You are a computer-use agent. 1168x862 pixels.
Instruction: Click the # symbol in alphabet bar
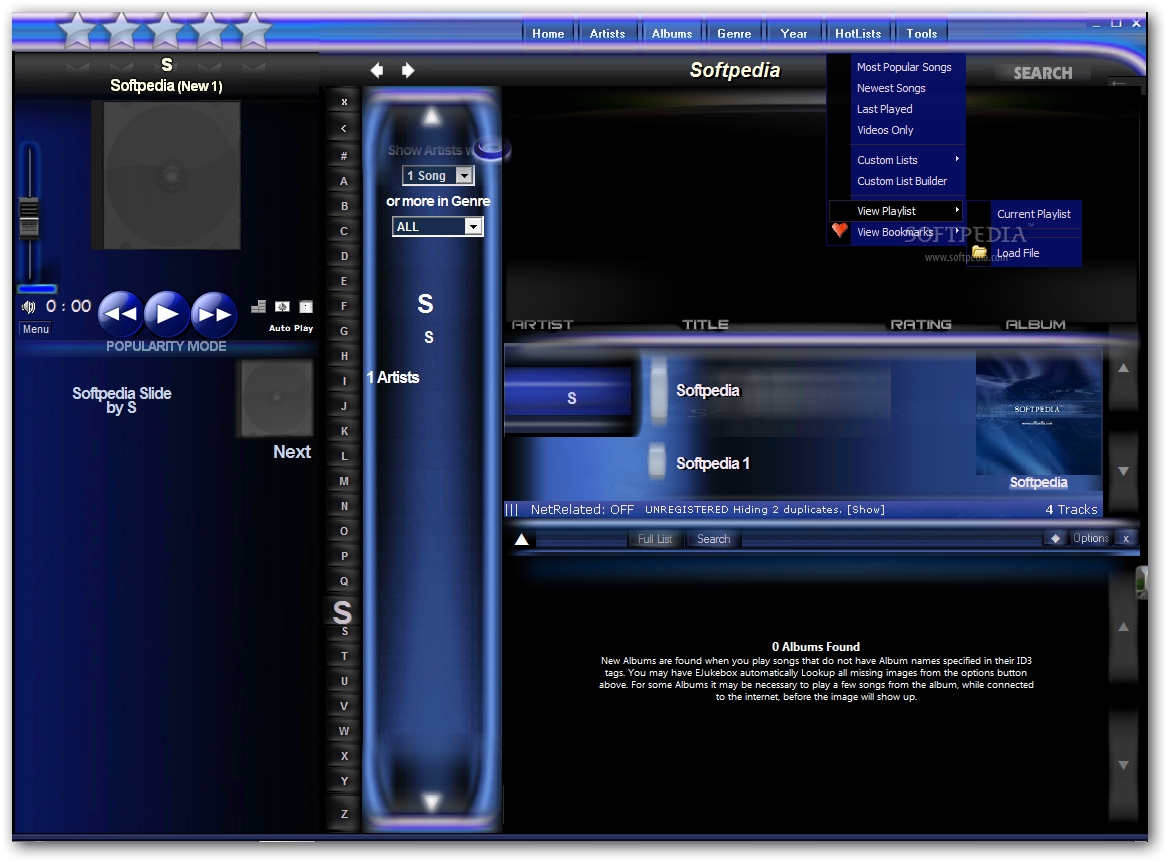click(x=344, y=156)
